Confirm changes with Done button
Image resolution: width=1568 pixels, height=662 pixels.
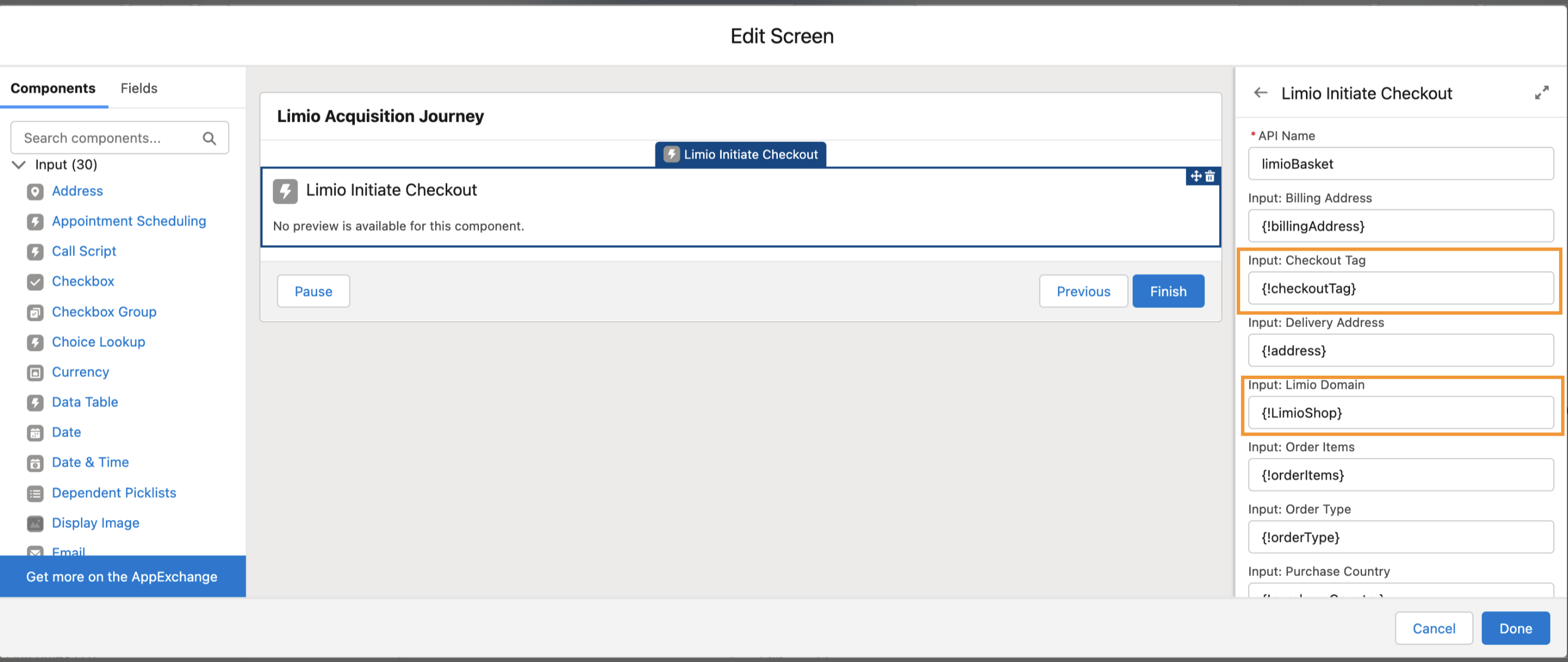1516,629
